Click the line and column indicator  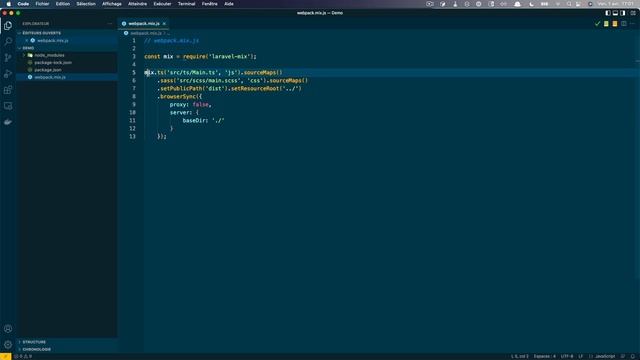tap(520, 356)
